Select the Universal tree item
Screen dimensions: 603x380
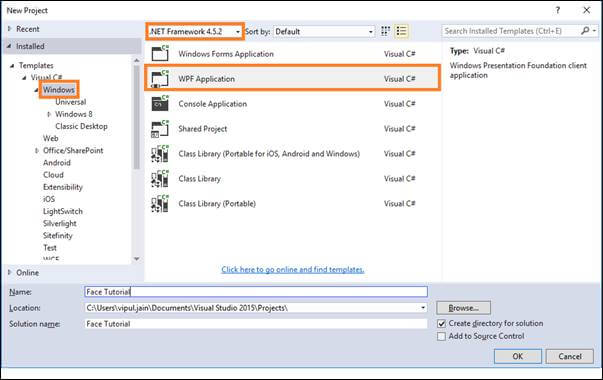(x=70, y=102)
